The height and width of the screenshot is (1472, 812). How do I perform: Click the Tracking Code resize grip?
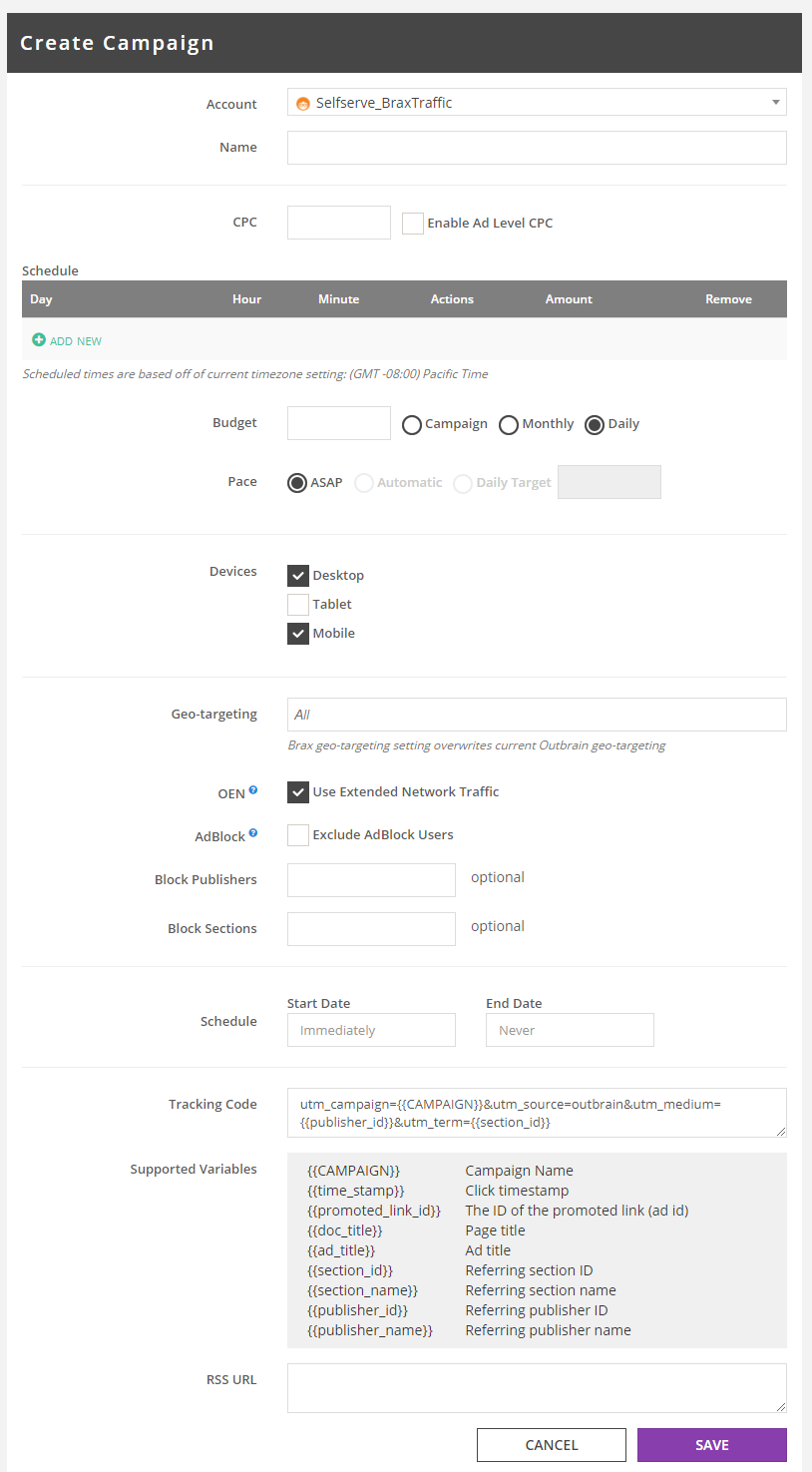(x=781, y=1132)
